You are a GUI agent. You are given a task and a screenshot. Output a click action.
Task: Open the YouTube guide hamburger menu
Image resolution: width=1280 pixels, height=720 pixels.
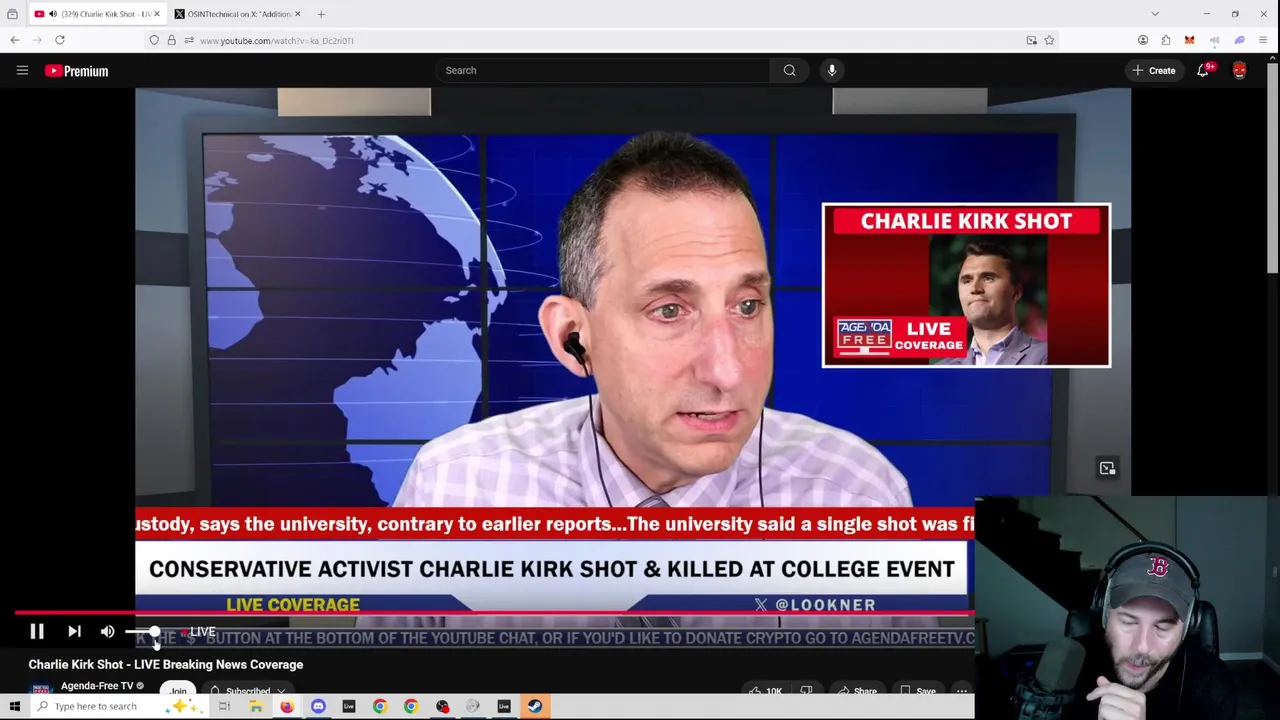tap(22, 70)
